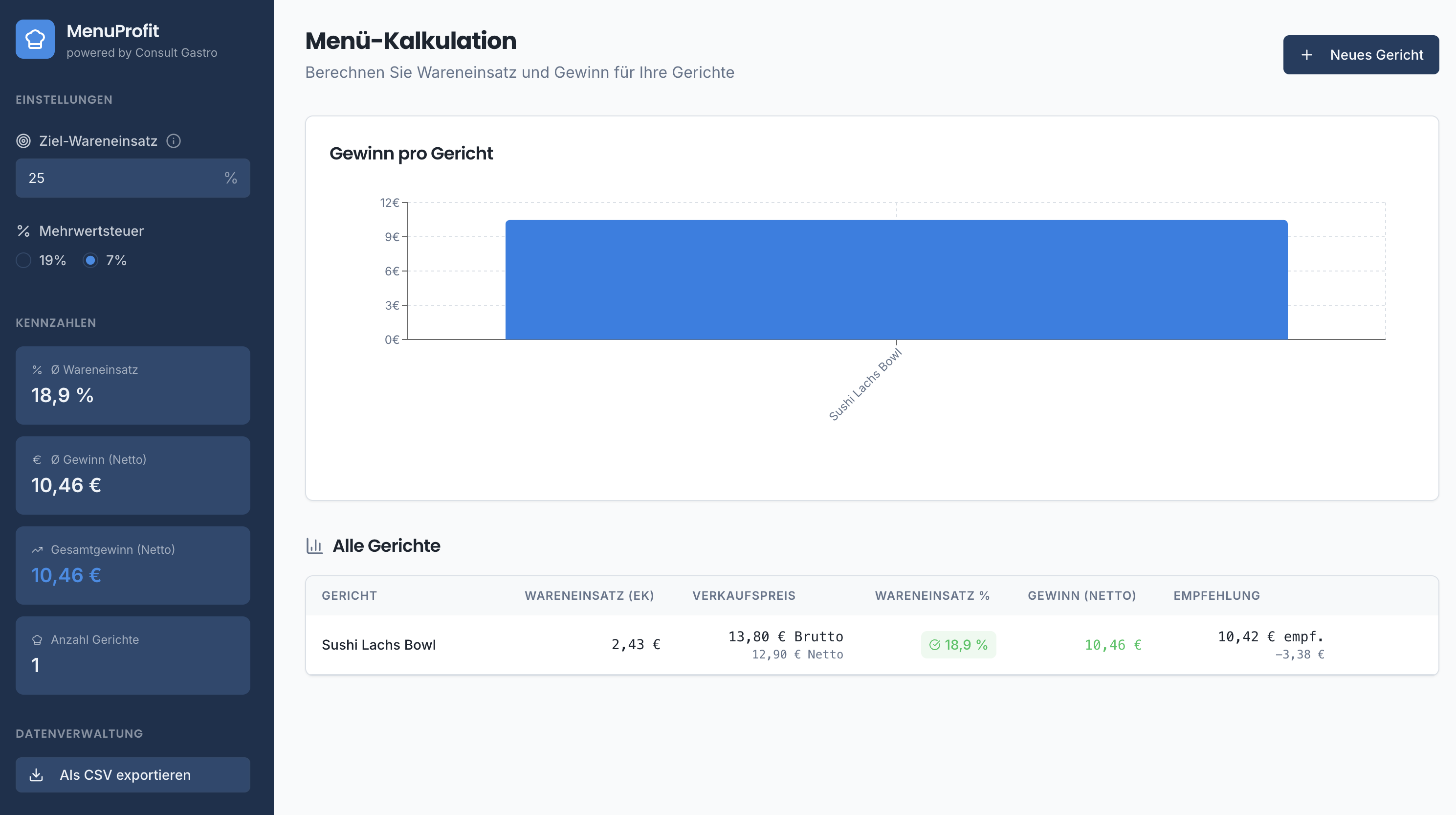Click the green 18,9 % Wareneinsatz badge
Screen dimensions: 1456x815
coord(958,644)
